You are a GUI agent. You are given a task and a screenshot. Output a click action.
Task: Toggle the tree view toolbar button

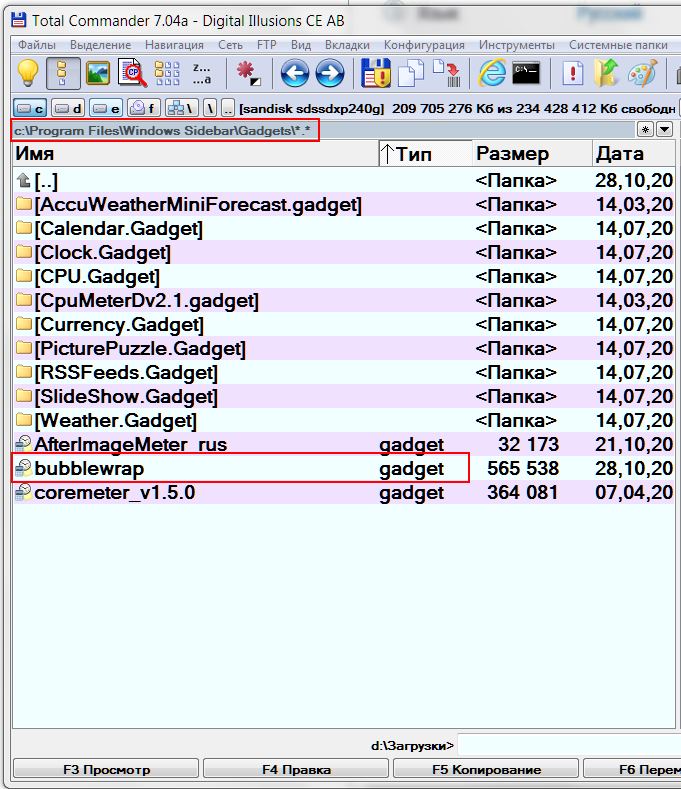click(63, 73)
